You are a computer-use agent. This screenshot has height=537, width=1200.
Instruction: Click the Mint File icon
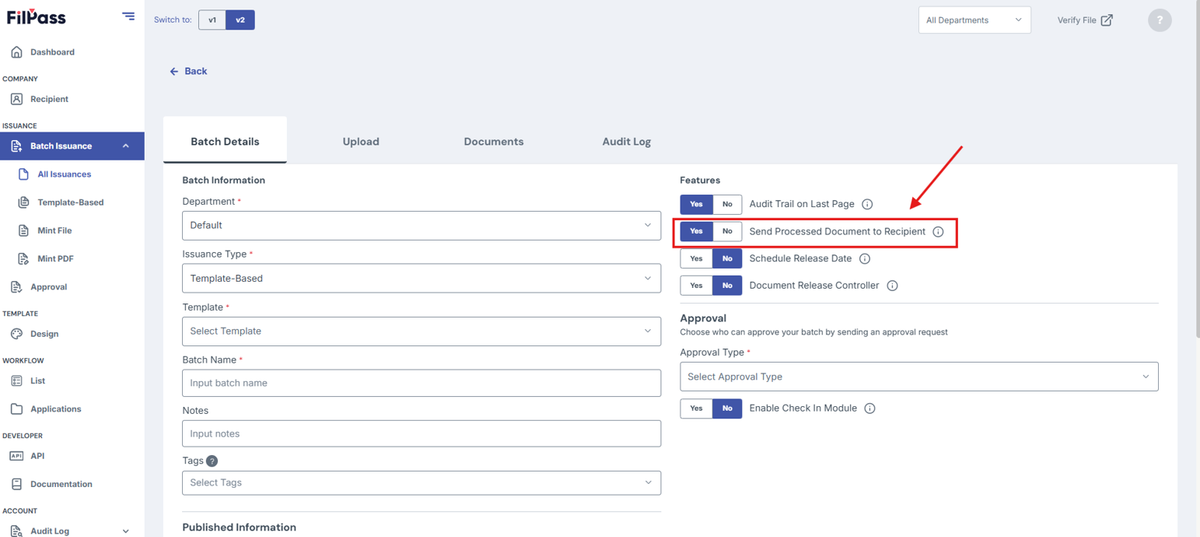click(x=24, y=230)
